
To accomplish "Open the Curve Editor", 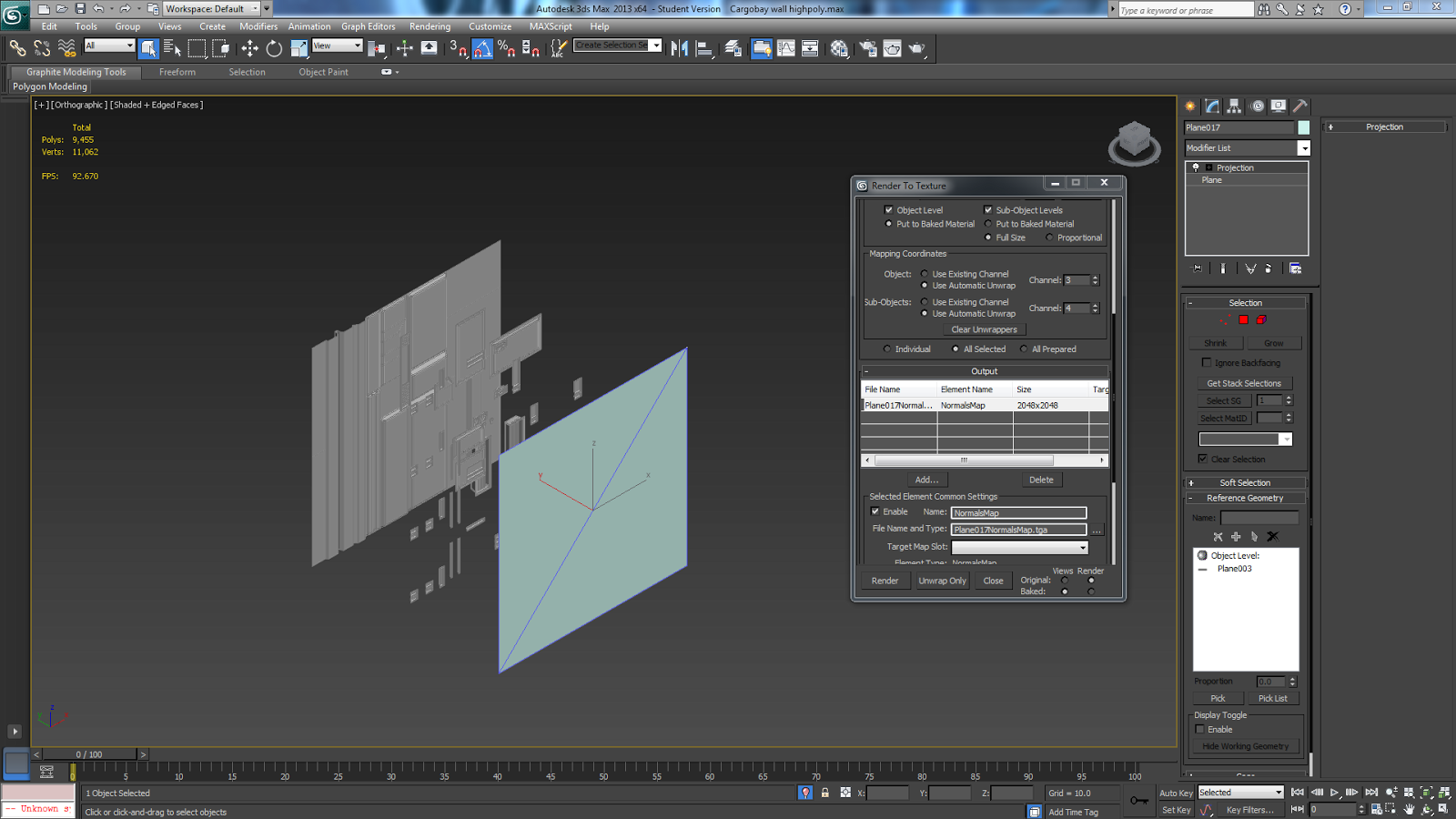I will [x=785, y=48].
